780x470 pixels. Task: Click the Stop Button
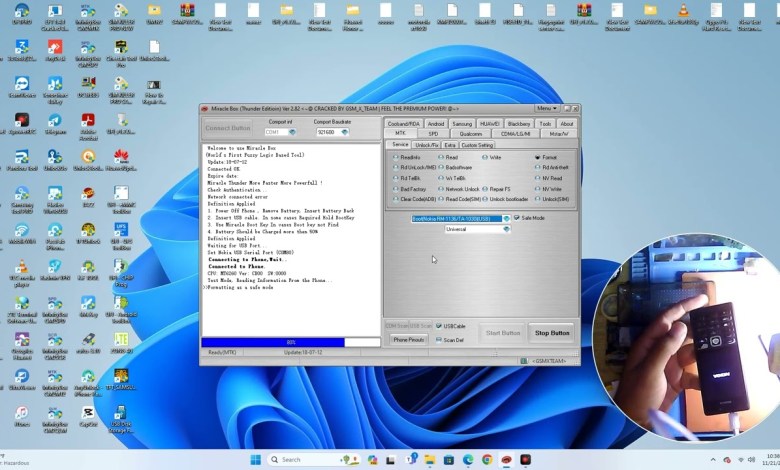pos(552,333)
